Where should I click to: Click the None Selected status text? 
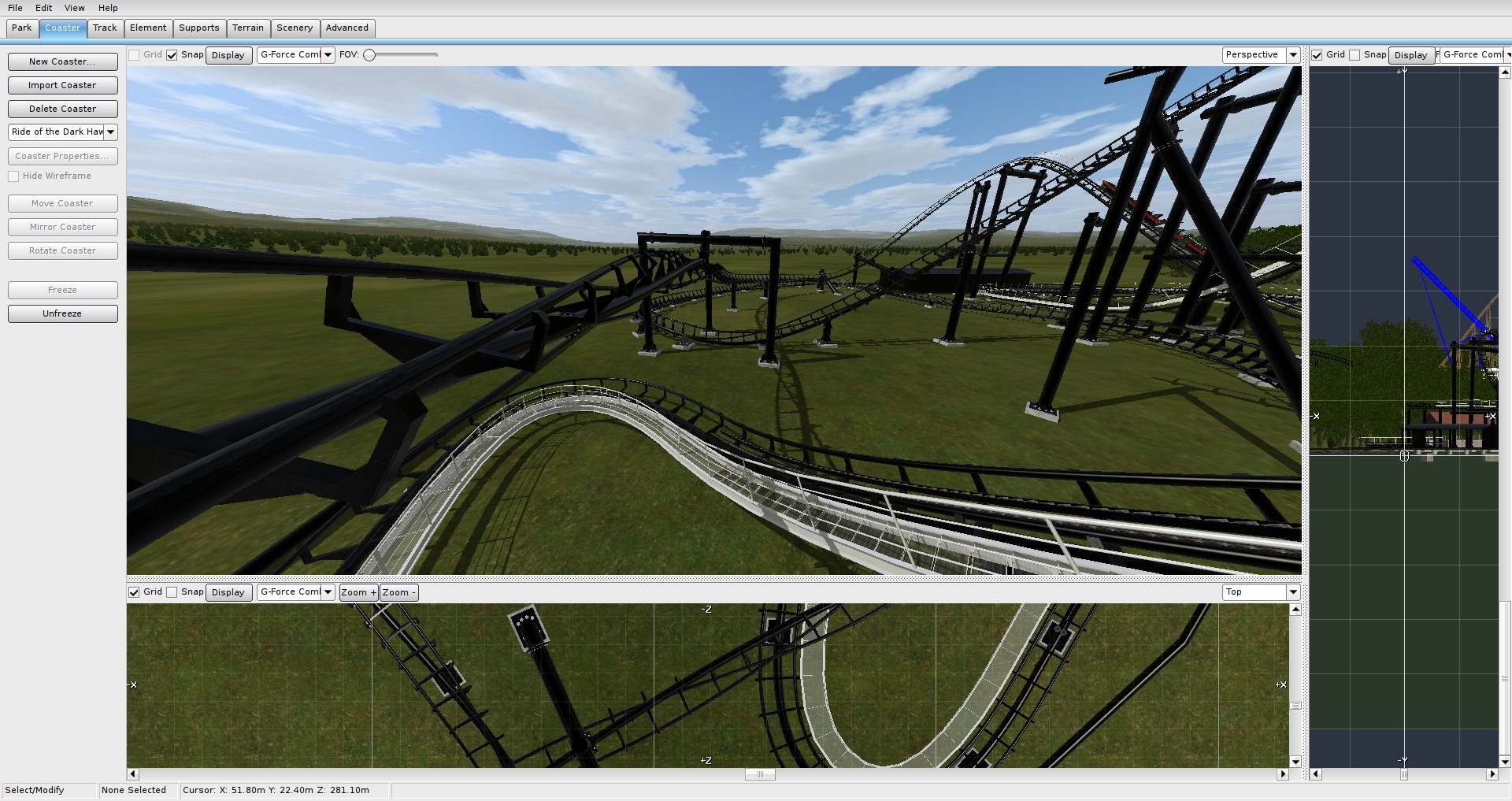pos(134,790)
